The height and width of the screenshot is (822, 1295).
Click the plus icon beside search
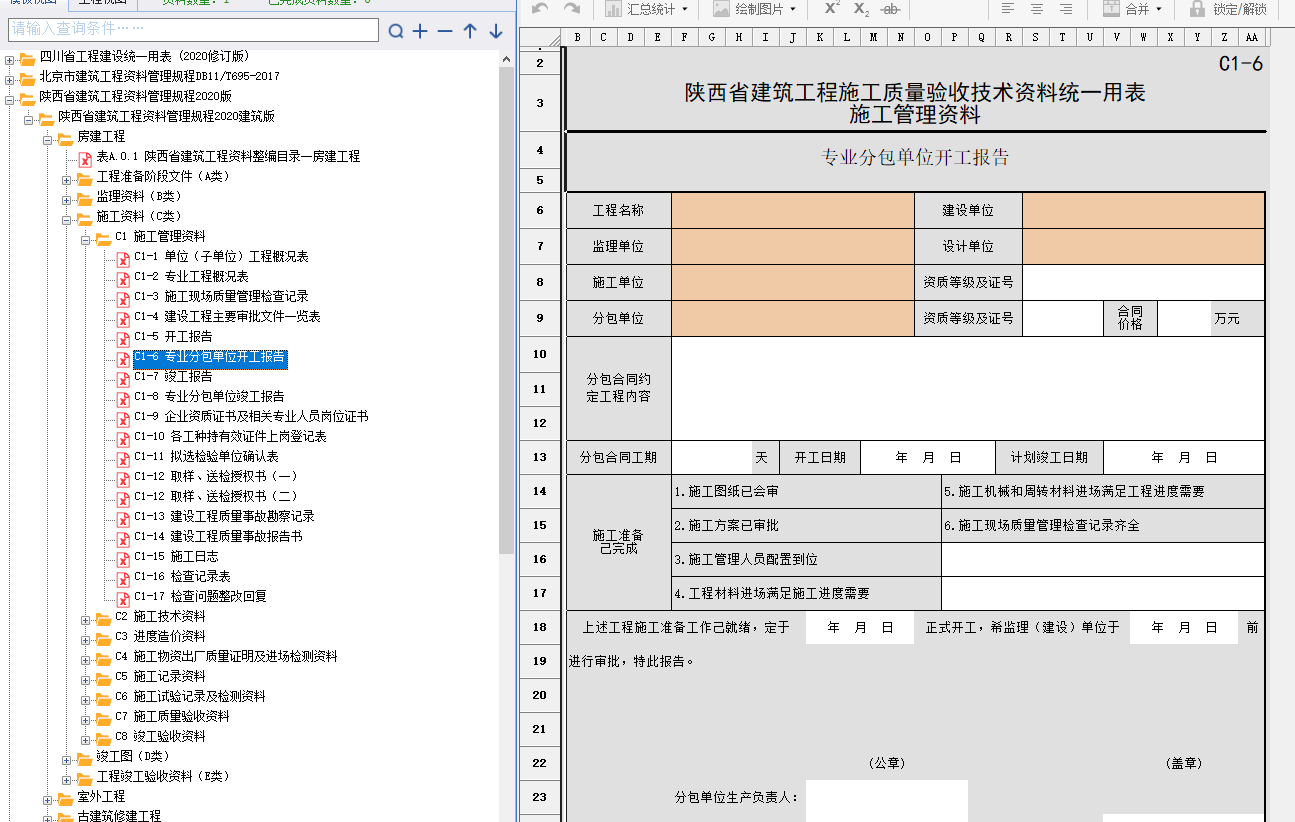point(420,31)
